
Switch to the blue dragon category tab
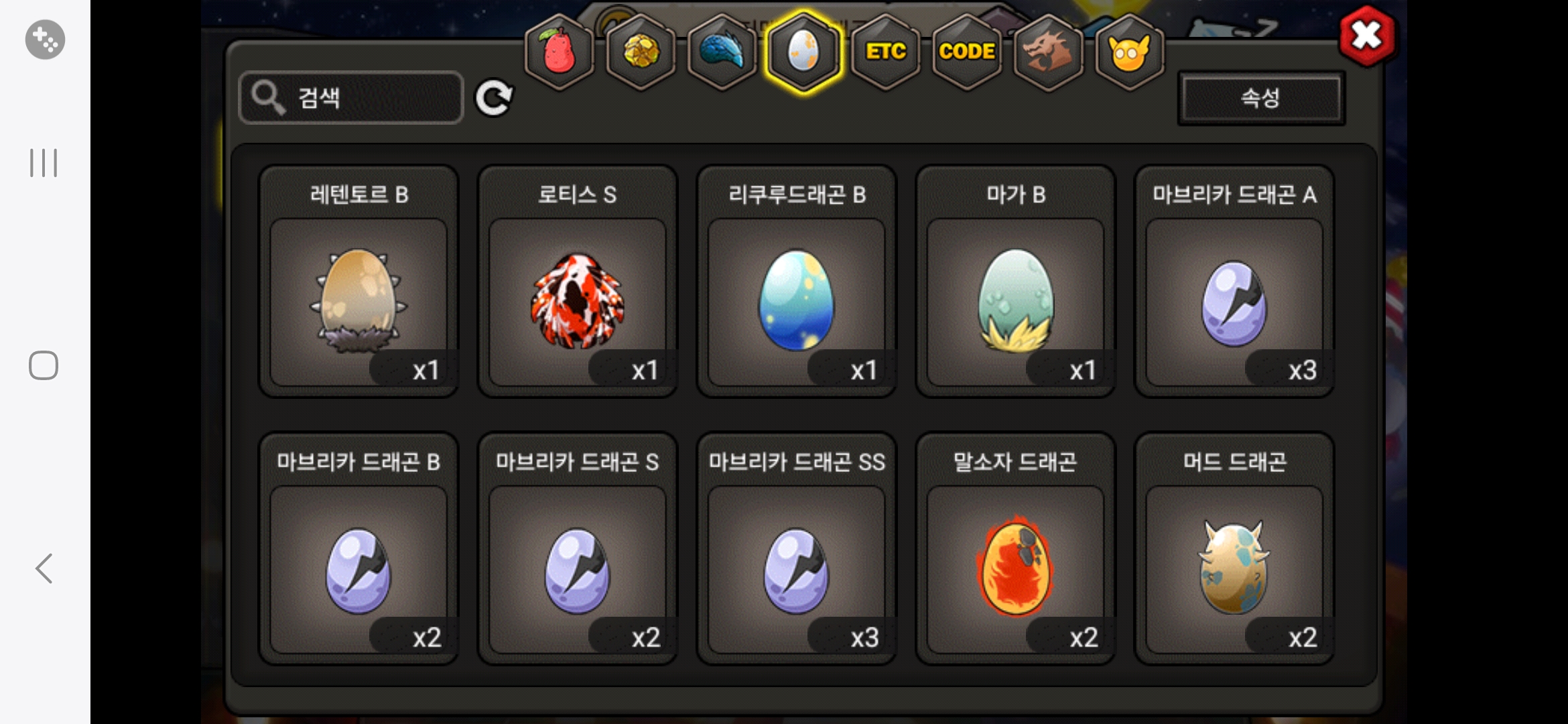[722, 52]
